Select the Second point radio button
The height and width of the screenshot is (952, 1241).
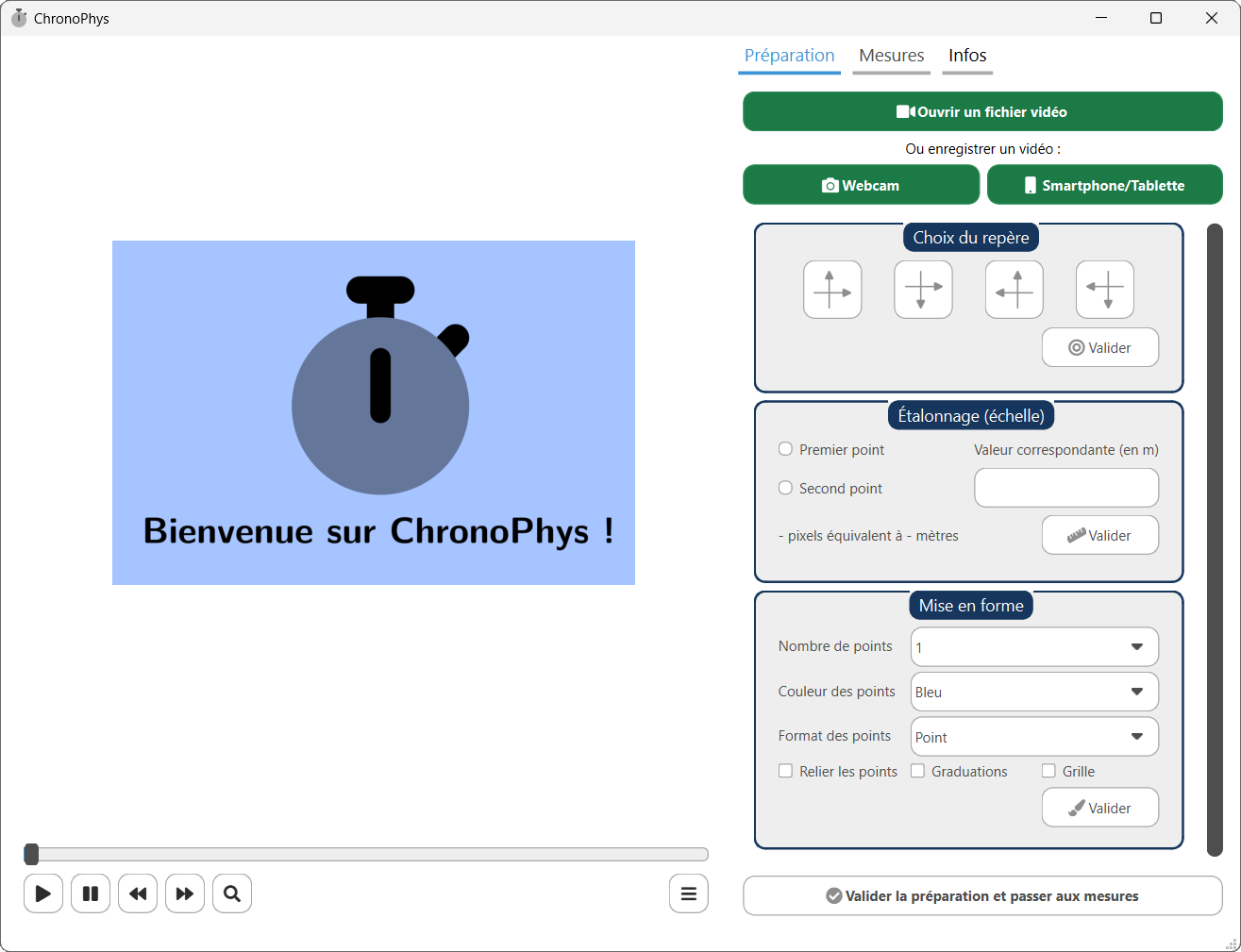(x=785, y=488)
